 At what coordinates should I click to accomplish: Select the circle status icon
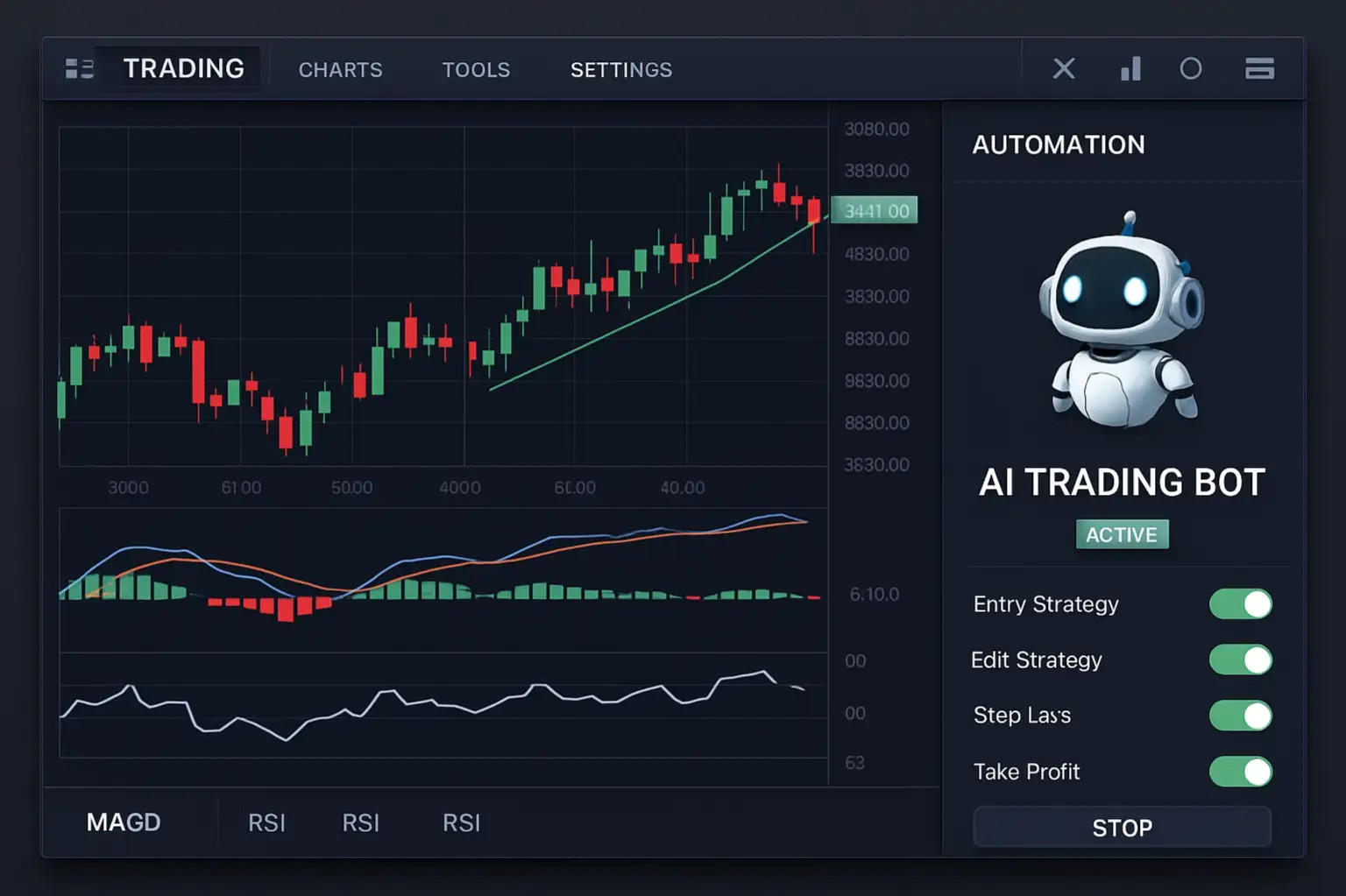tap(1191, 68)
